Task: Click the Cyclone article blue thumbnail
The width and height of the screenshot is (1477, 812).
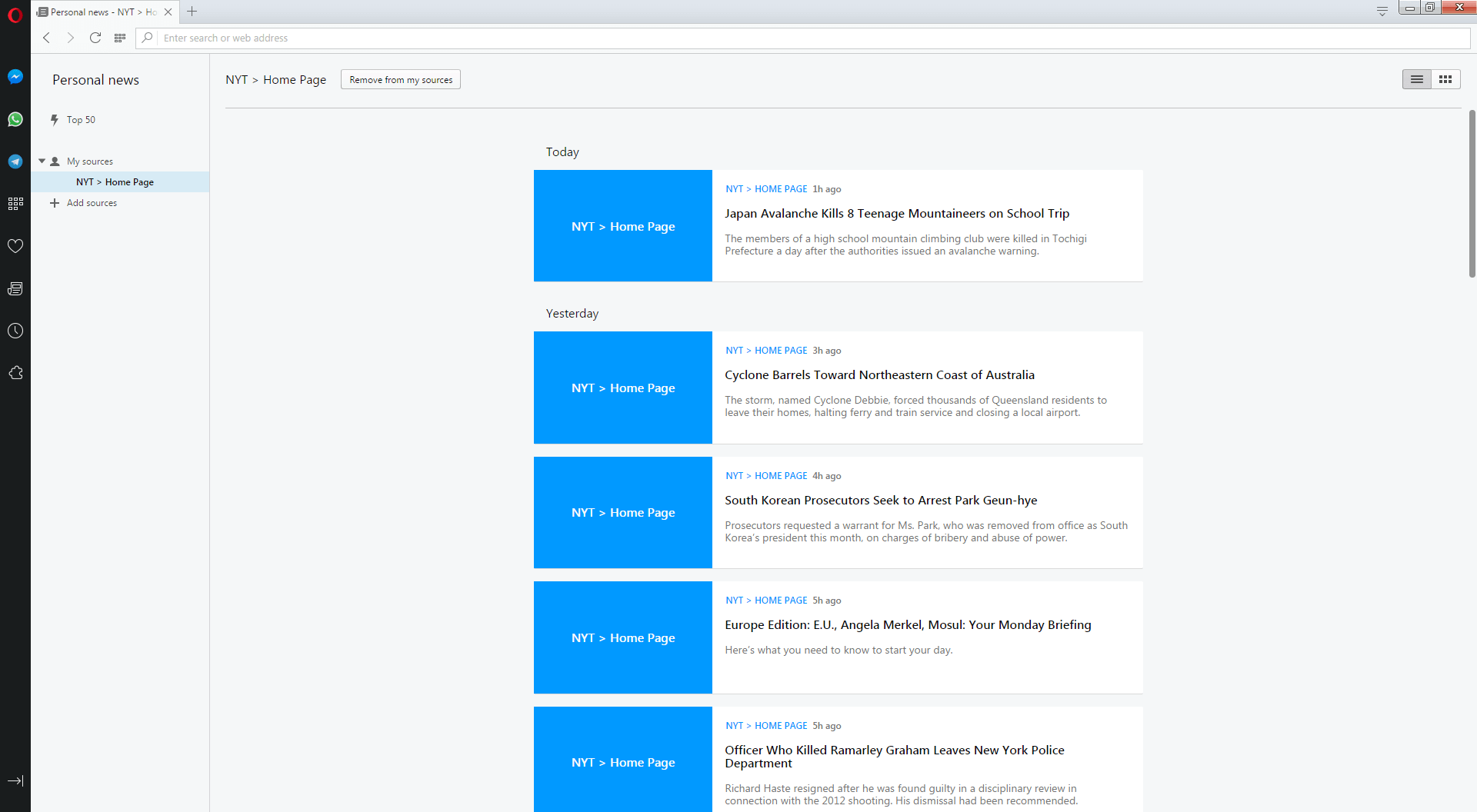Action: (623, 388)
